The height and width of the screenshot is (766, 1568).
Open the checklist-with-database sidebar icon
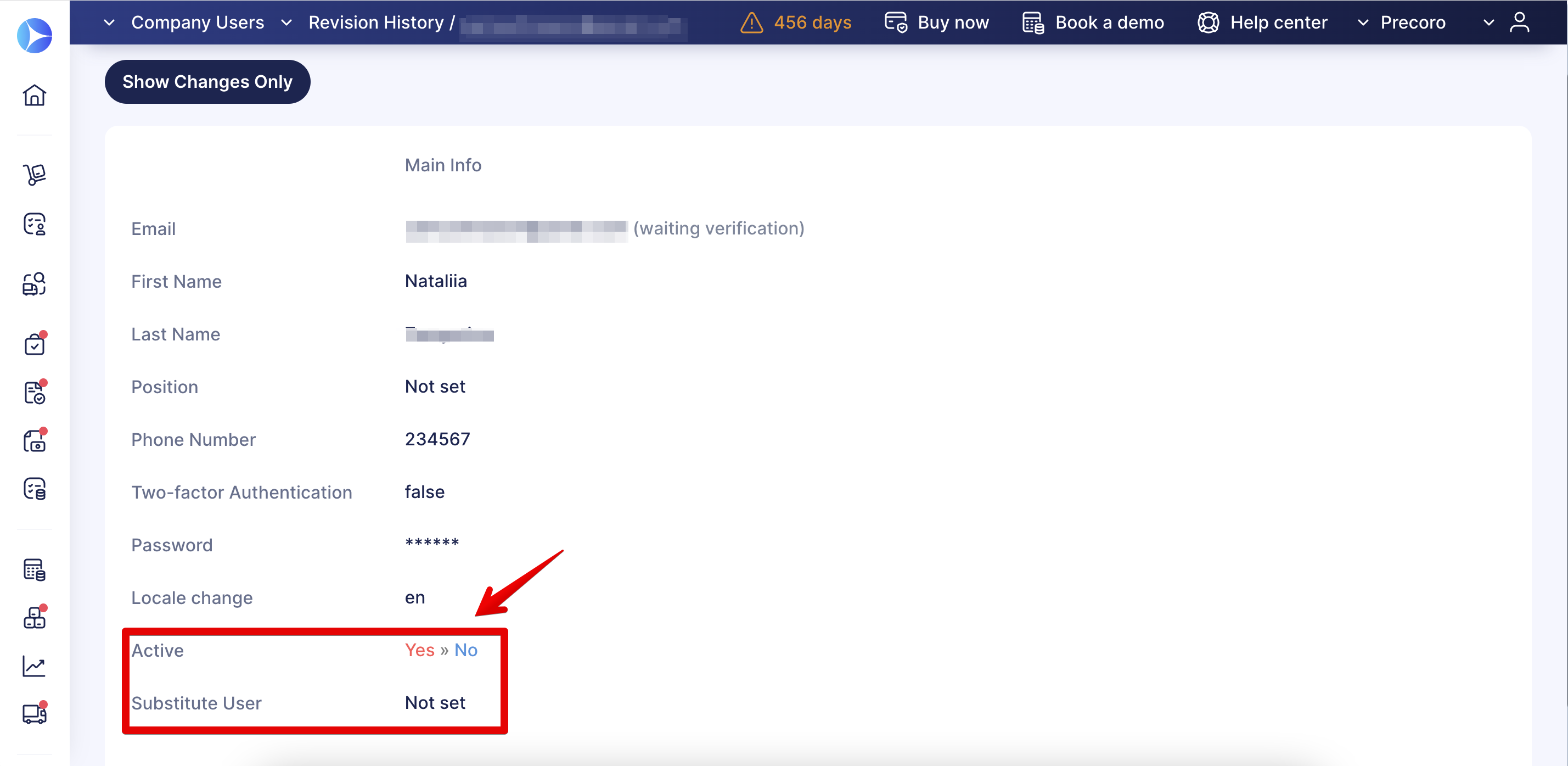(x=35, y=488)
